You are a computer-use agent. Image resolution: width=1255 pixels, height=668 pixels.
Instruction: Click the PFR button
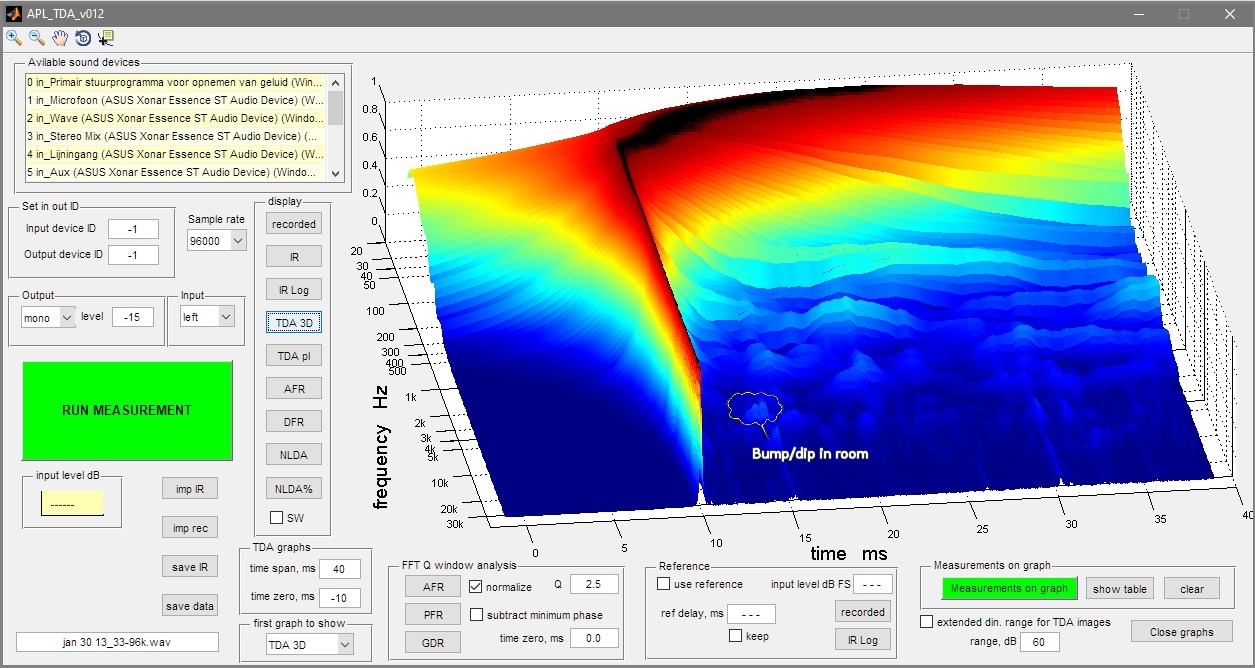[433, 614]
